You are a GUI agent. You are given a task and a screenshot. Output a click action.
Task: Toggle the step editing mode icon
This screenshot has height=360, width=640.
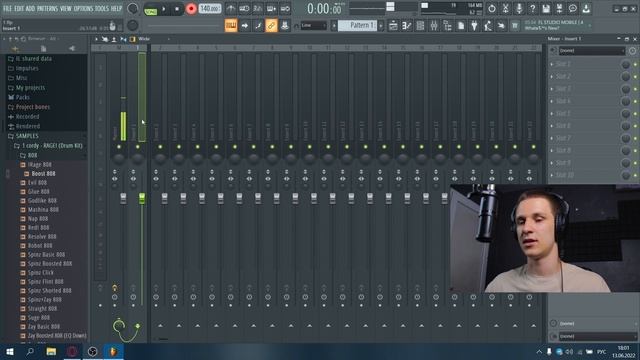coord(258,26)
